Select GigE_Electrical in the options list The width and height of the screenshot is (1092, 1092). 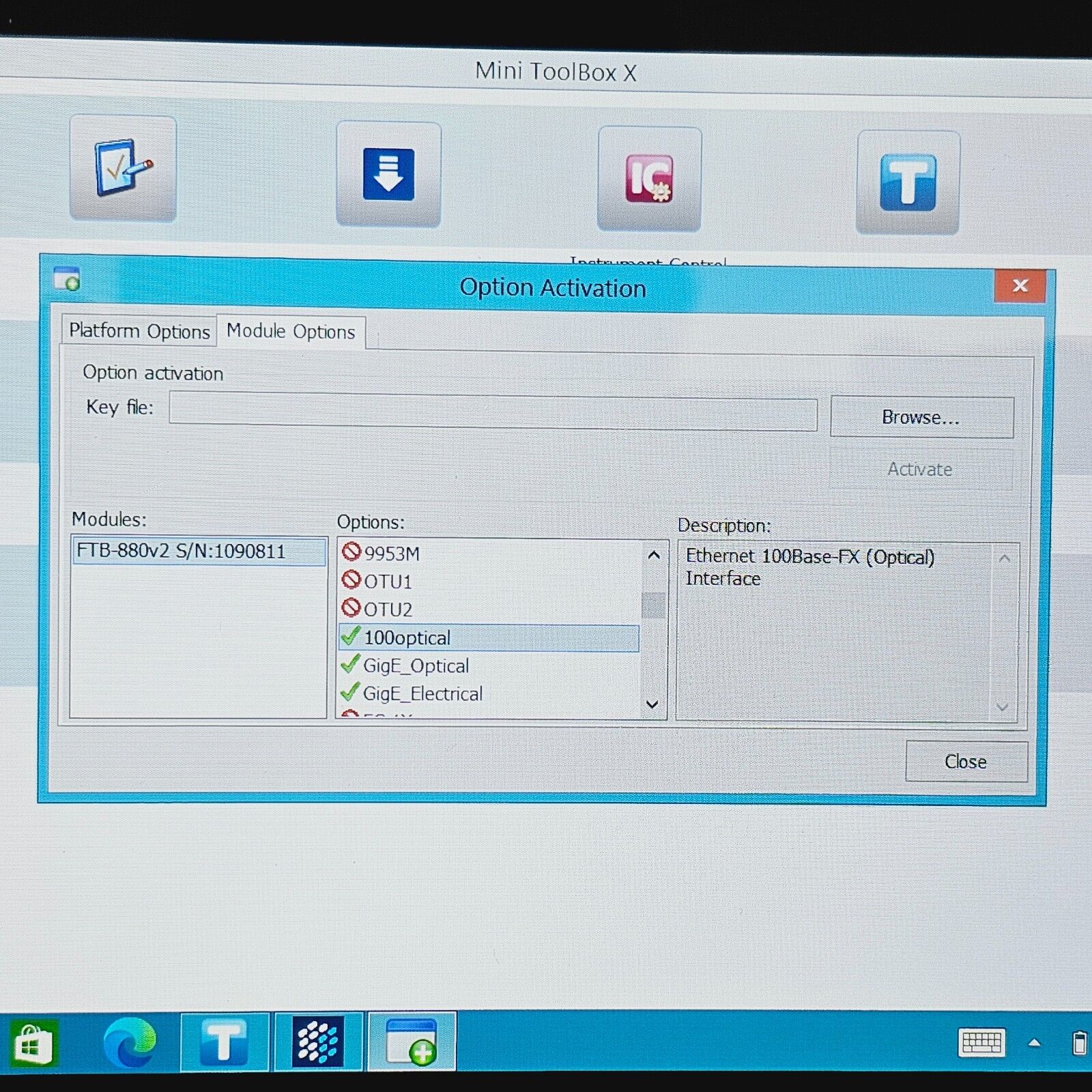point(422,694)
